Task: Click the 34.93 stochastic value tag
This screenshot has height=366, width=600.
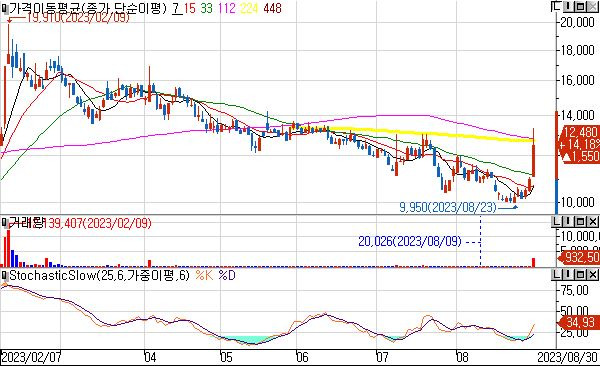Action: pos(579,322)
